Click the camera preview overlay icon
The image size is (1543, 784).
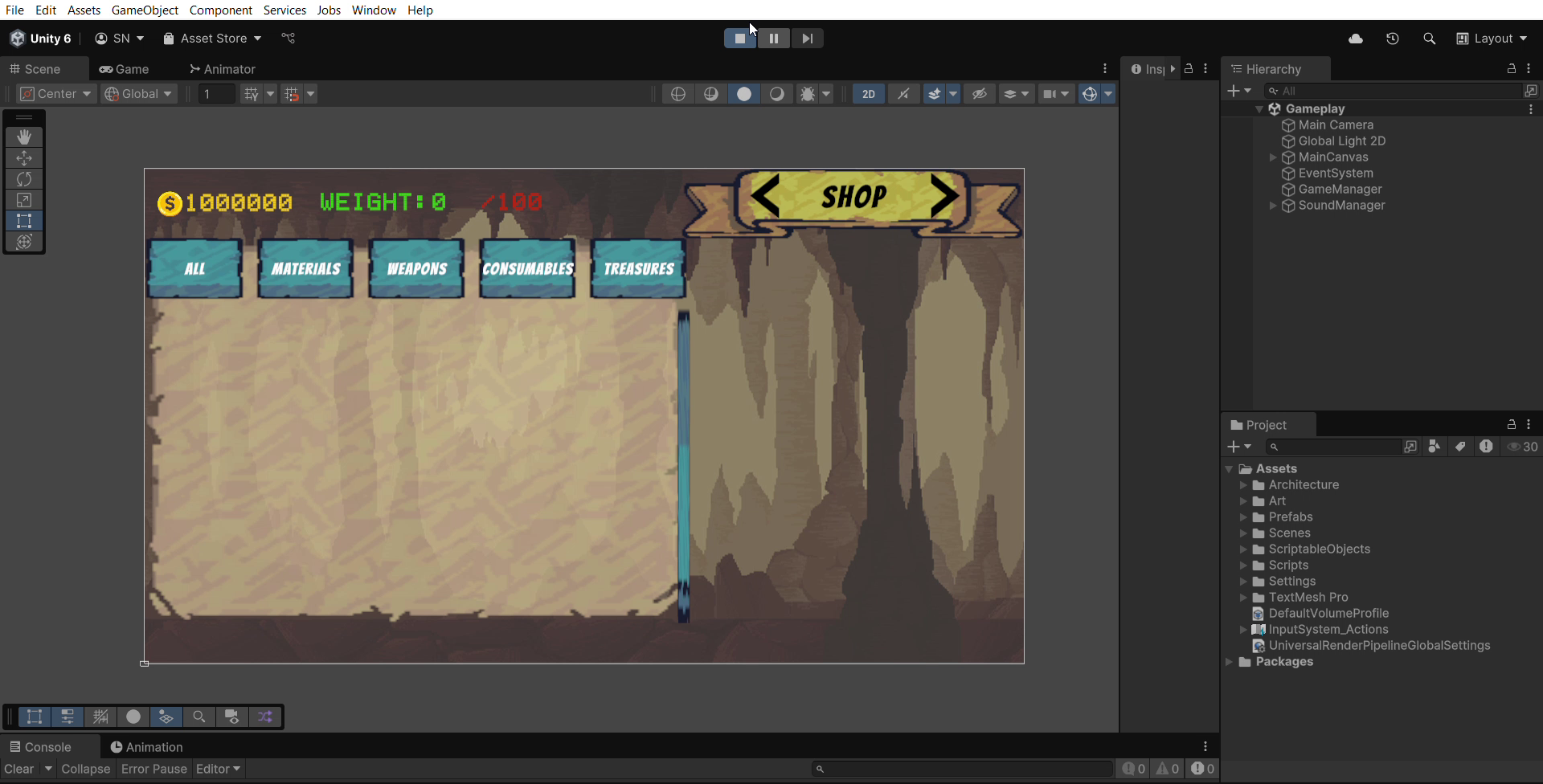point(232,717)
